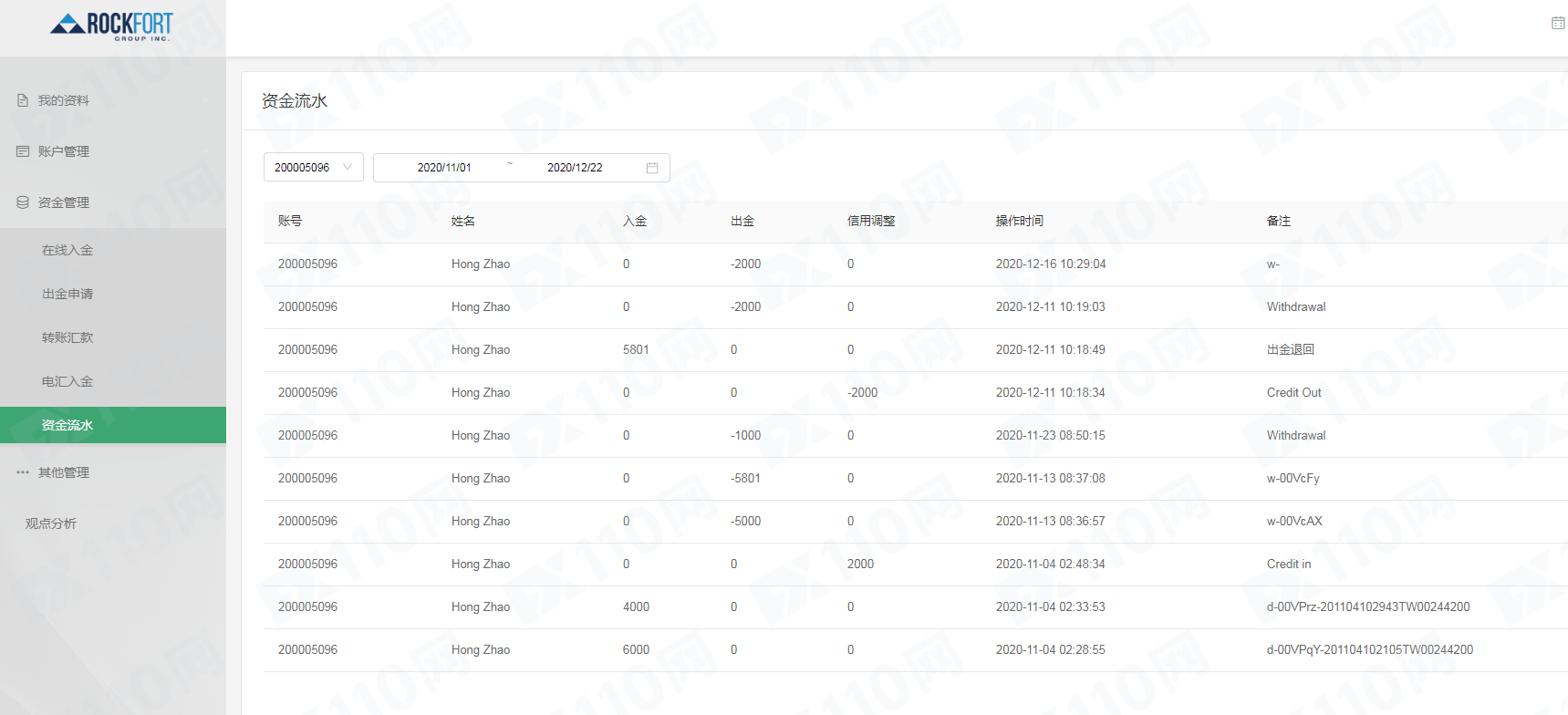The width and height of the screenshot is (1568, 715).
Task: Open the account number 200005096 dropdown
Action: click(x=314, y=167)
